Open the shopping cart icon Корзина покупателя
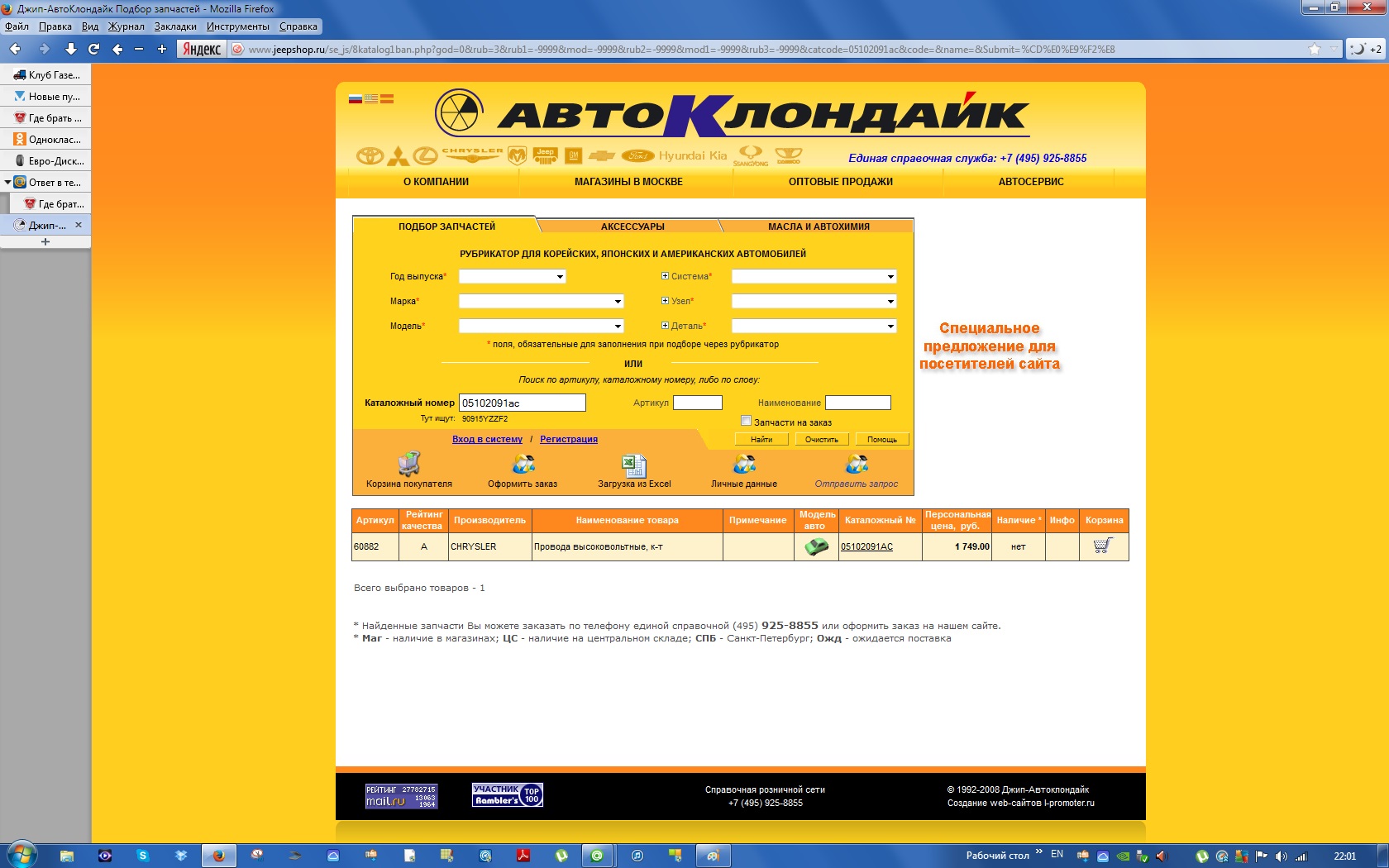 (x=409, y=465)
